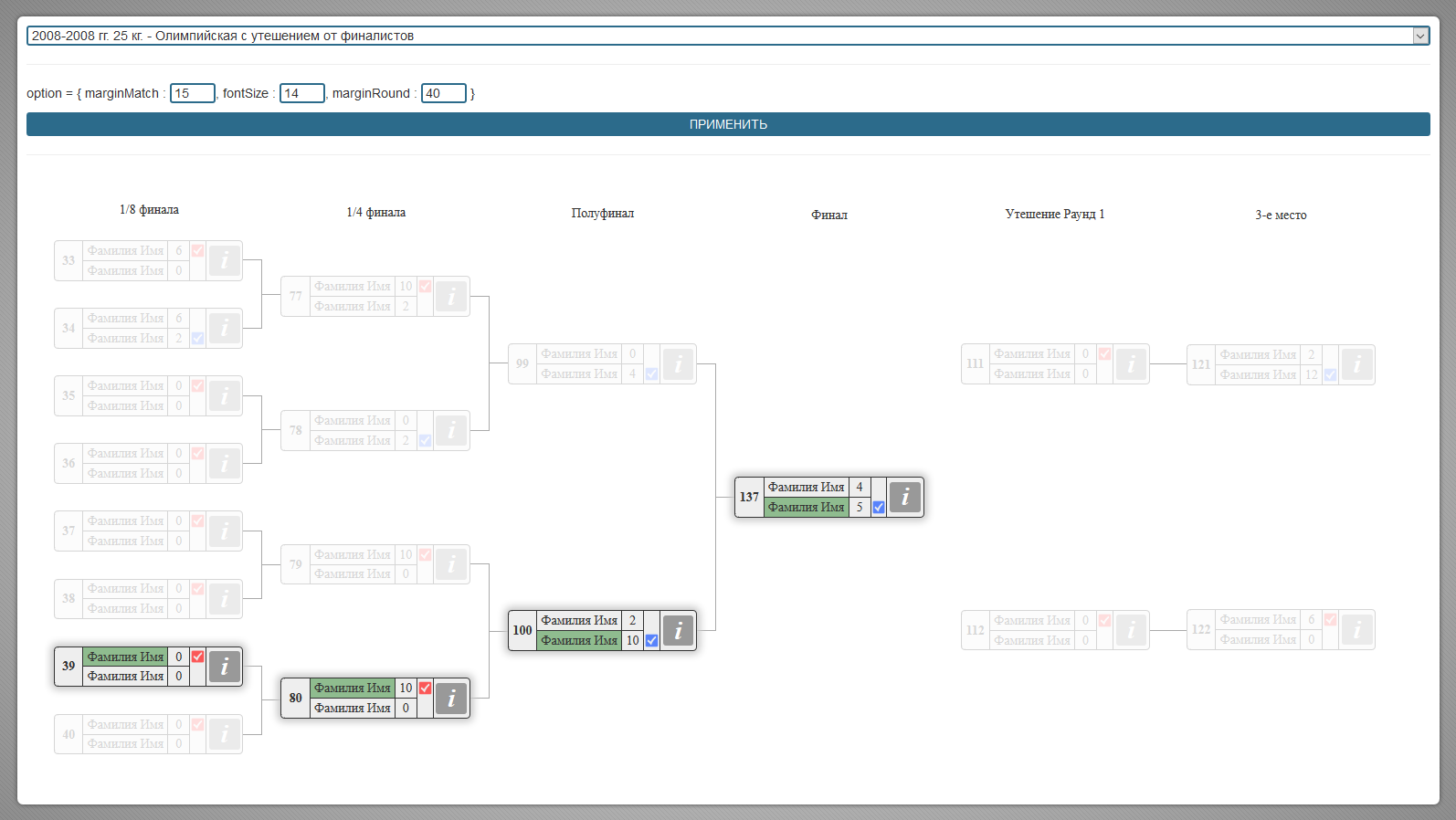1456x820 pixels.
Task: Toggle the red checkbox in match 77
Action: coord(426,287)
